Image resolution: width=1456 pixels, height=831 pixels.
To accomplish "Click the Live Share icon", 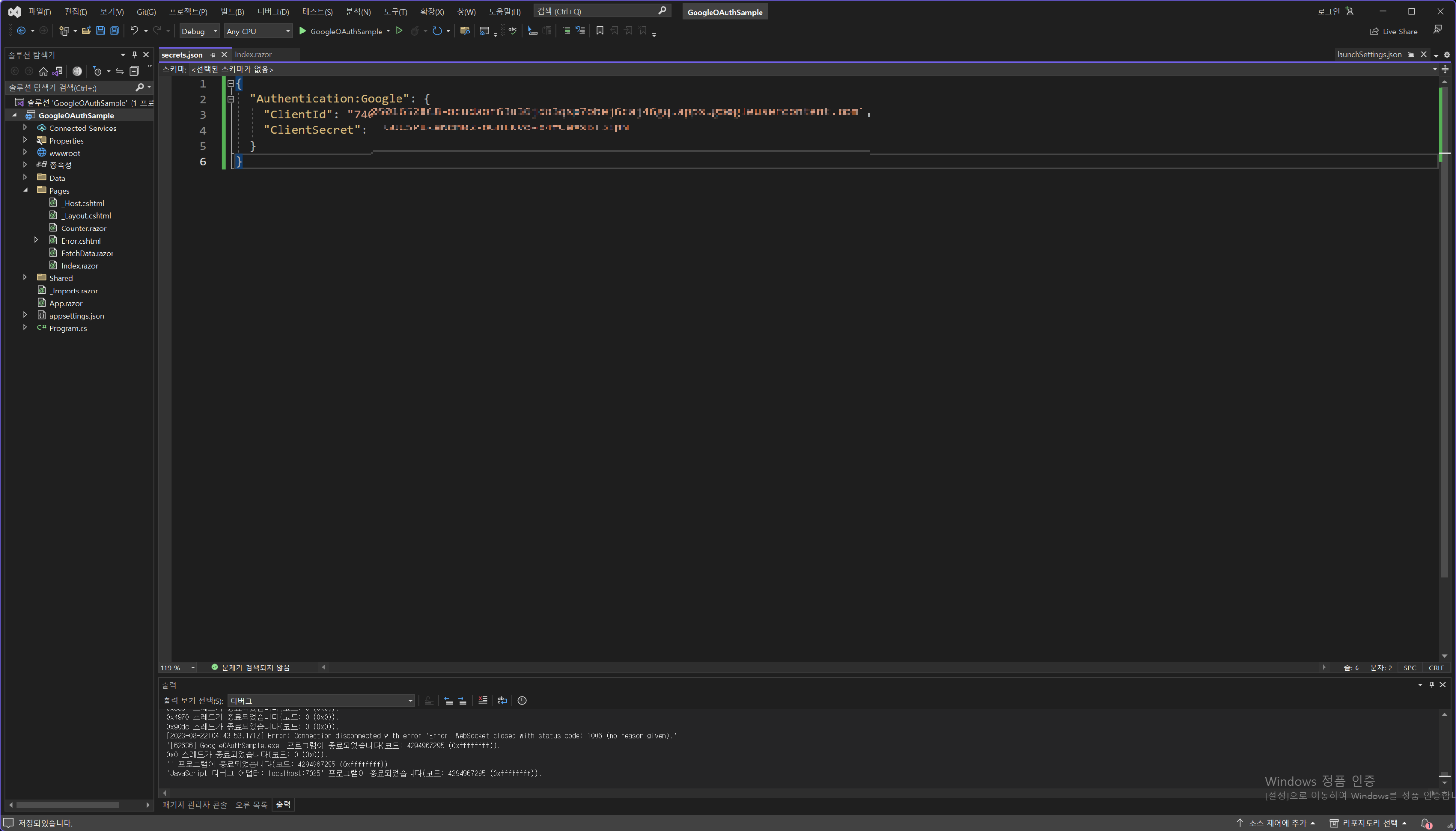I will coord(1374,32).
